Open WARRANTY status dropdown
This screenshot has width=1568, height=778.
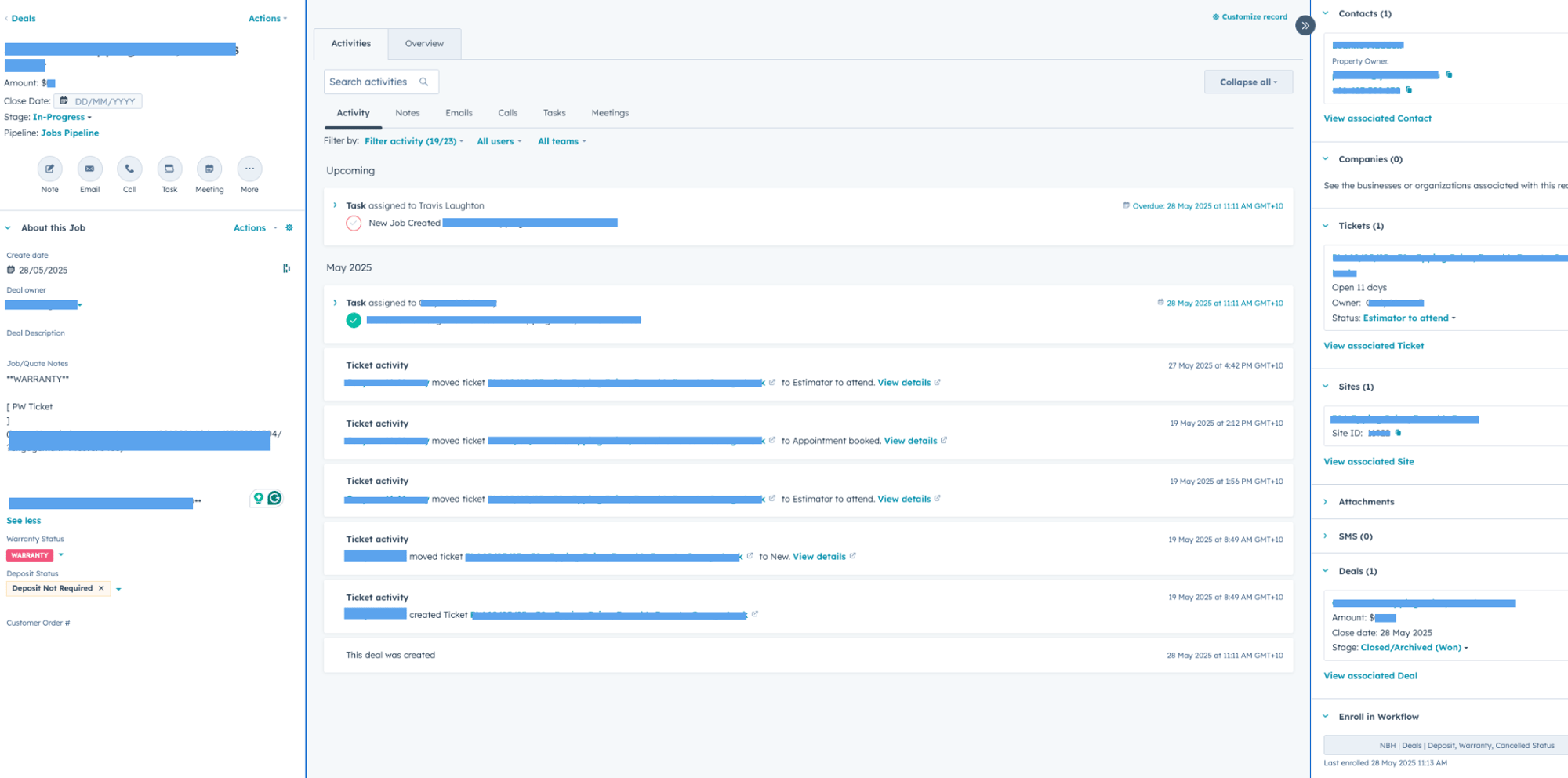[61, 554]
